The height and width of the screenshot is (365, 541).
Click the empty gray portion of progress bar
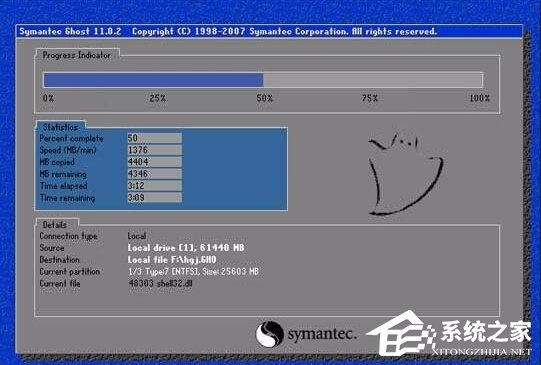[373, 80]
